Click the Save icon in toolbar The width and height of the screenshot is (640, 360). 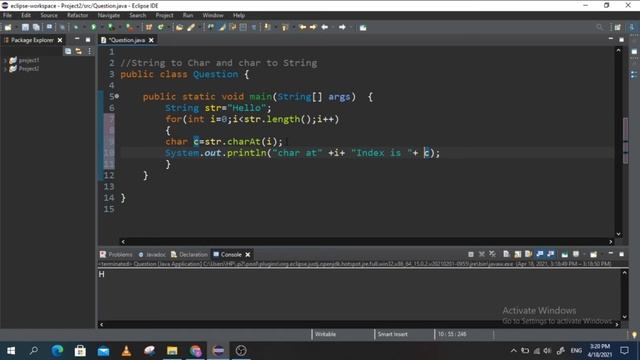pyautogui.click(x=25, y=27)
